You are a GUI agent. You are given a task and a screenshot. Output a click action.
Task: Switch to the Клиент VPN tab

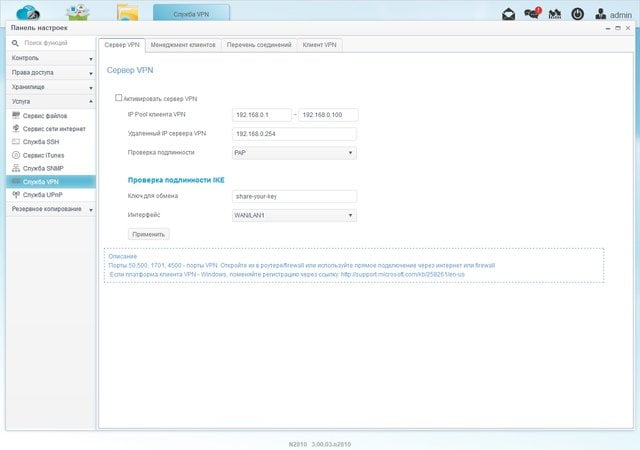[320, 45]
